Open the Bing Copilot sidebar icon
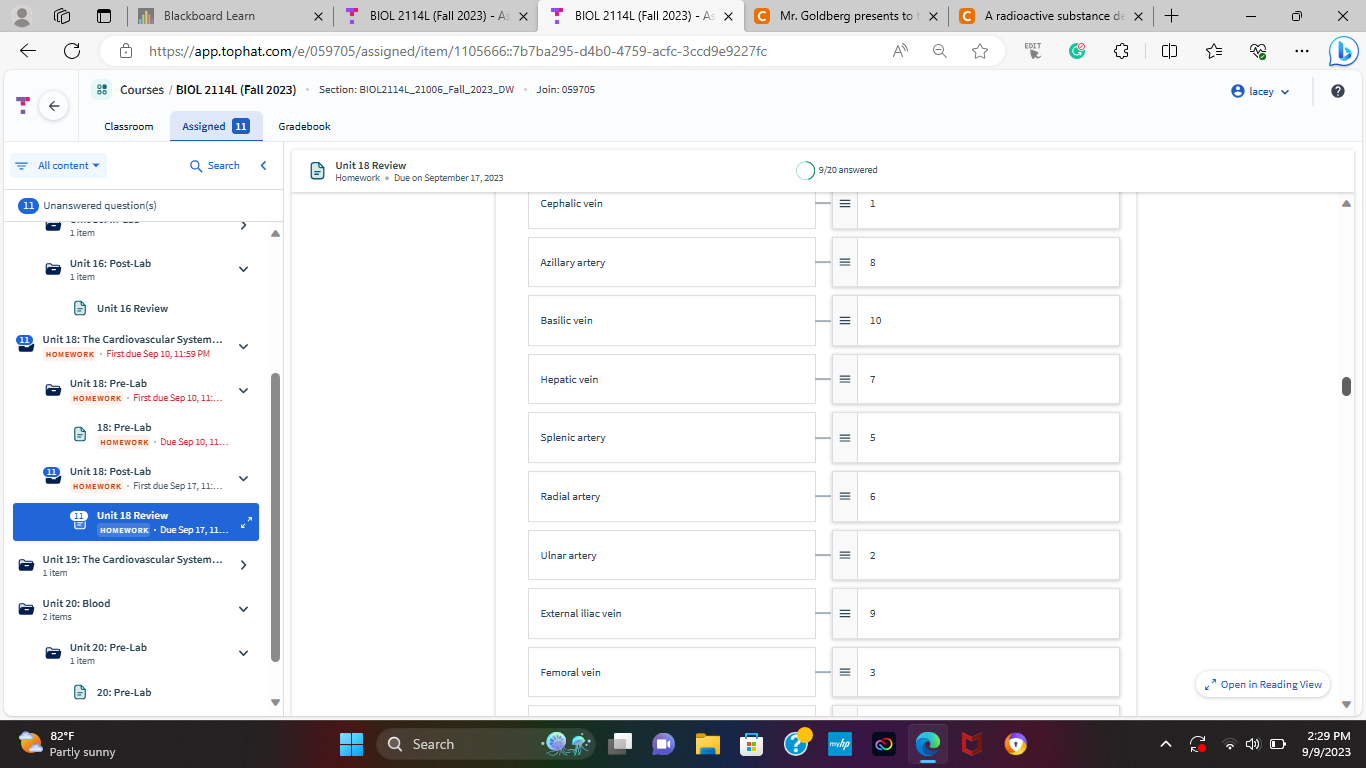 point(1343,51)
